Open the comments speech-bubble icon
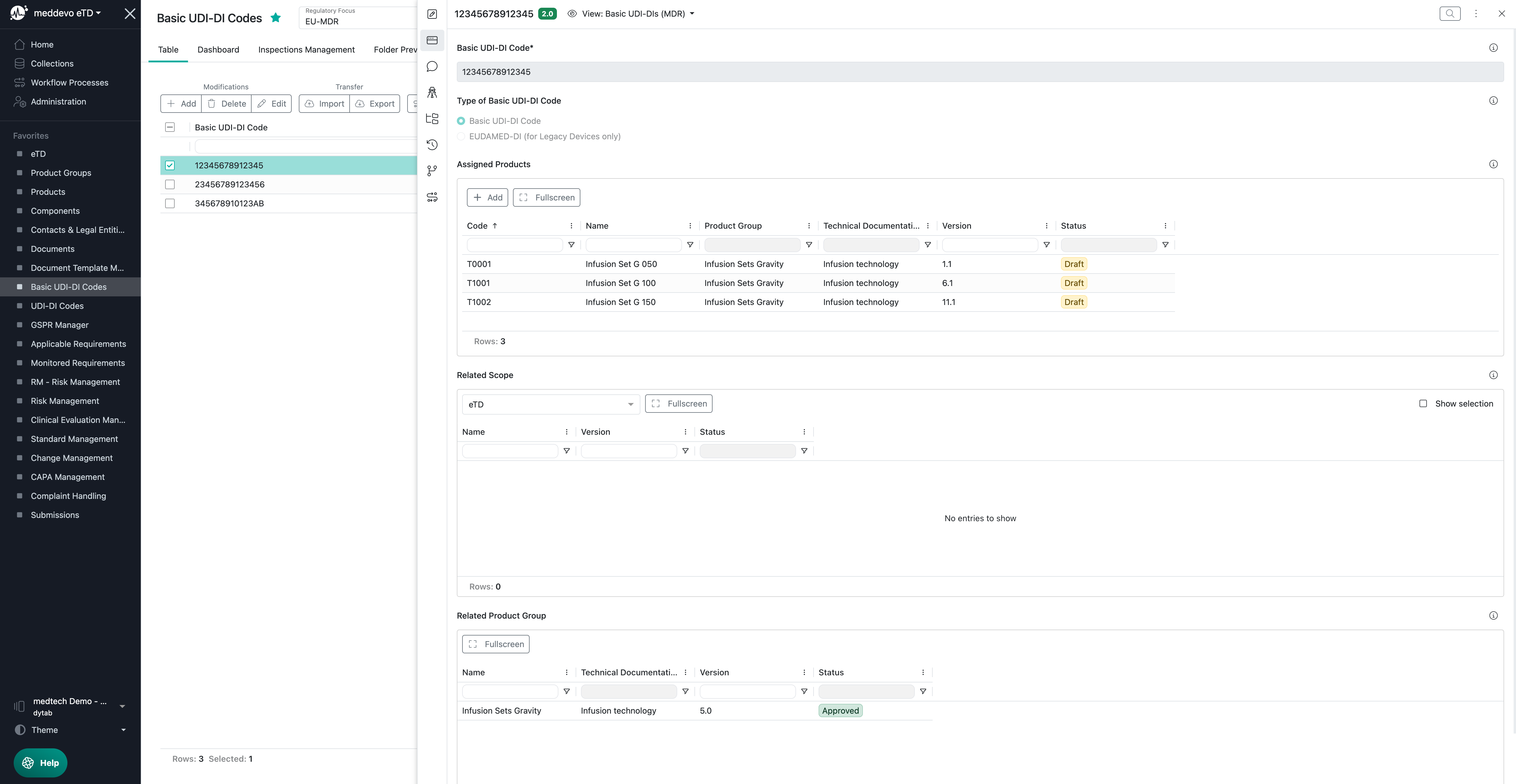The width and height of the screenshot is (1516, 784). coord(432,67)
